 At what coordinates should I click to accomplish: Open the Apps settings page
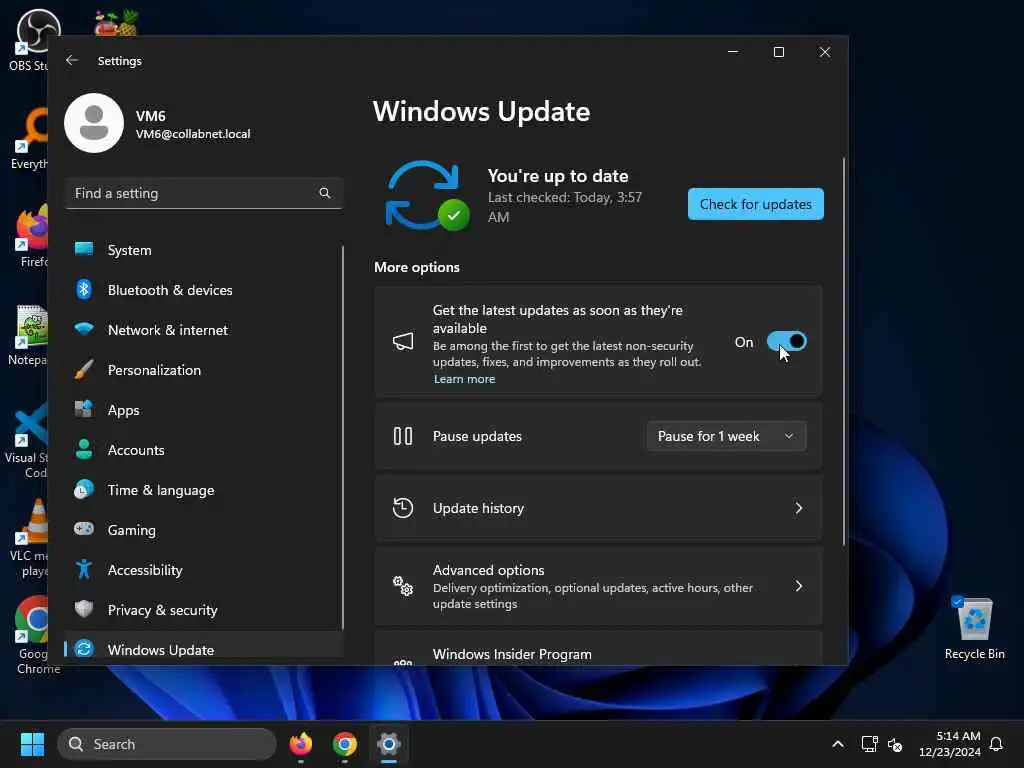point(204,410)
